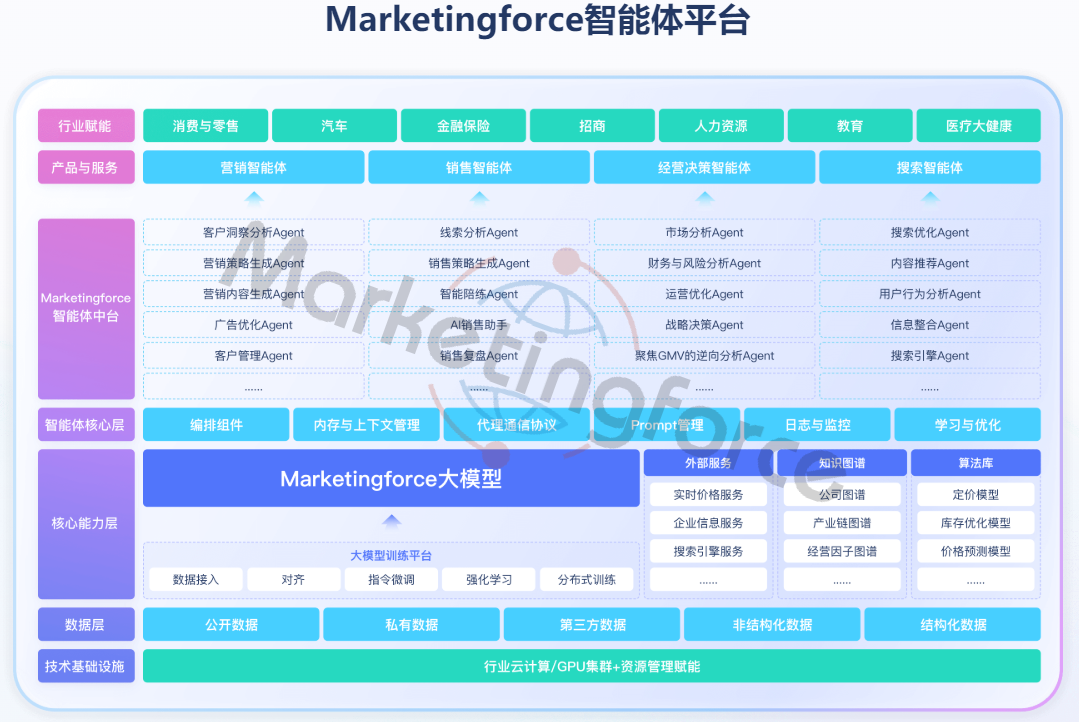
Task: Open the 外部服务 column header
Action: coord(708,463)
